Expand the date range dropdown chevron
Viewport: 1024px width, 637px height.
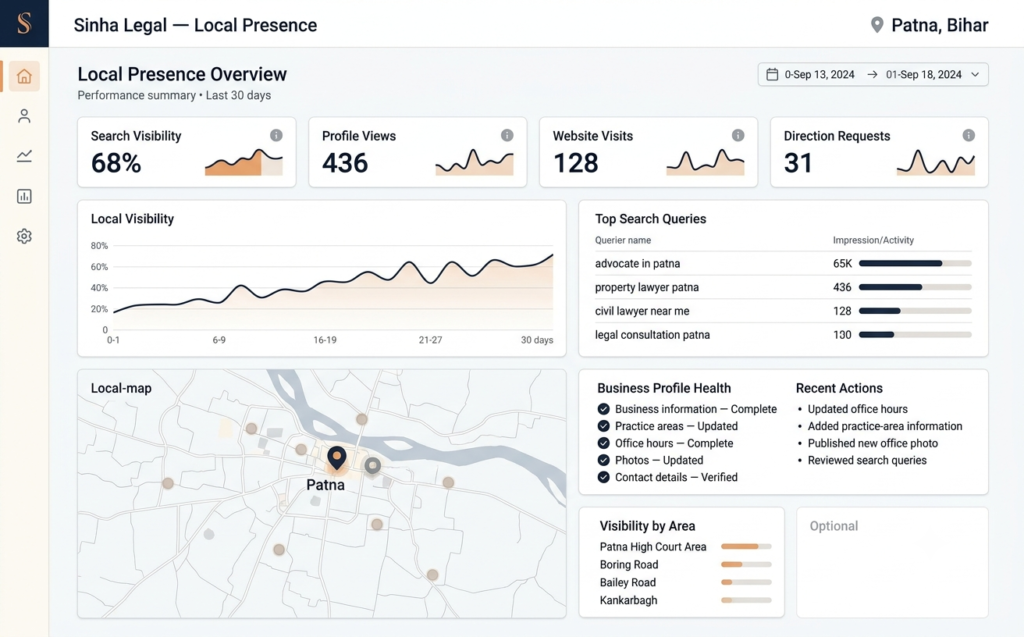point(975,74)
